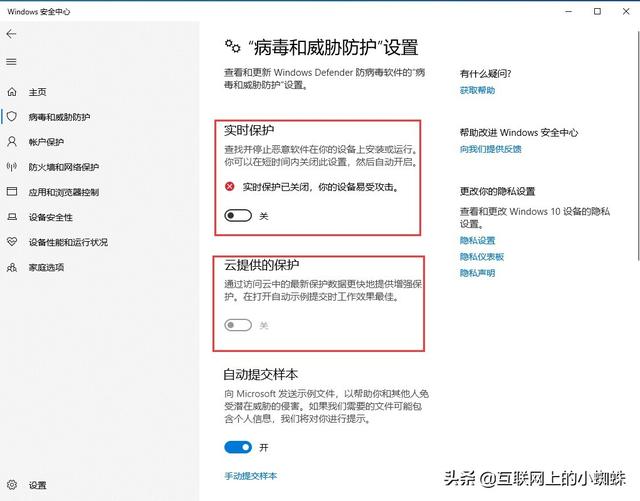This screenshot has width=640, height=501.
Task: Click the 实时保护 heading
Action: tap(249, 130)
